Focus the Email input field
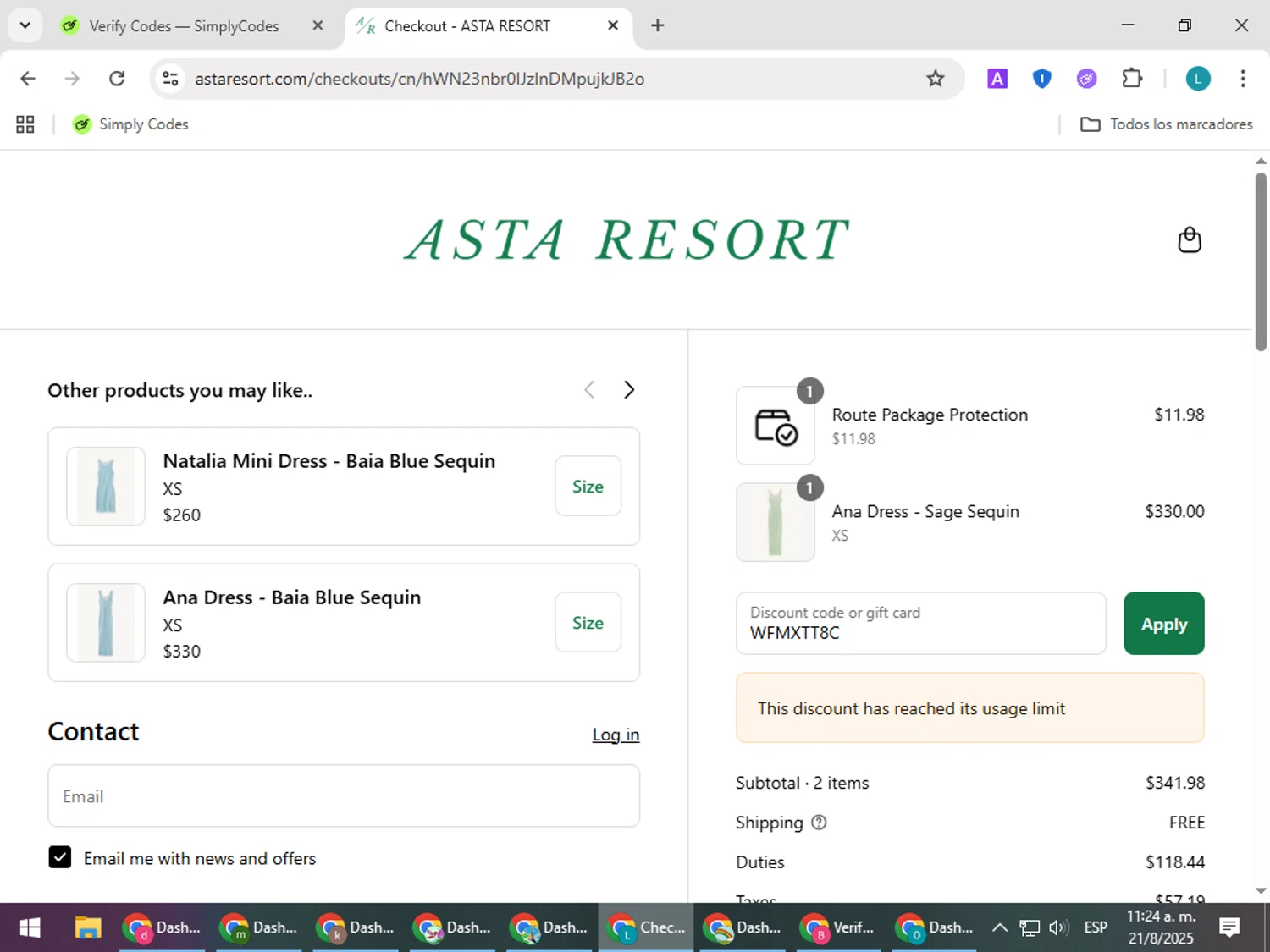1270x952 pixels. (x=344, y=796)
